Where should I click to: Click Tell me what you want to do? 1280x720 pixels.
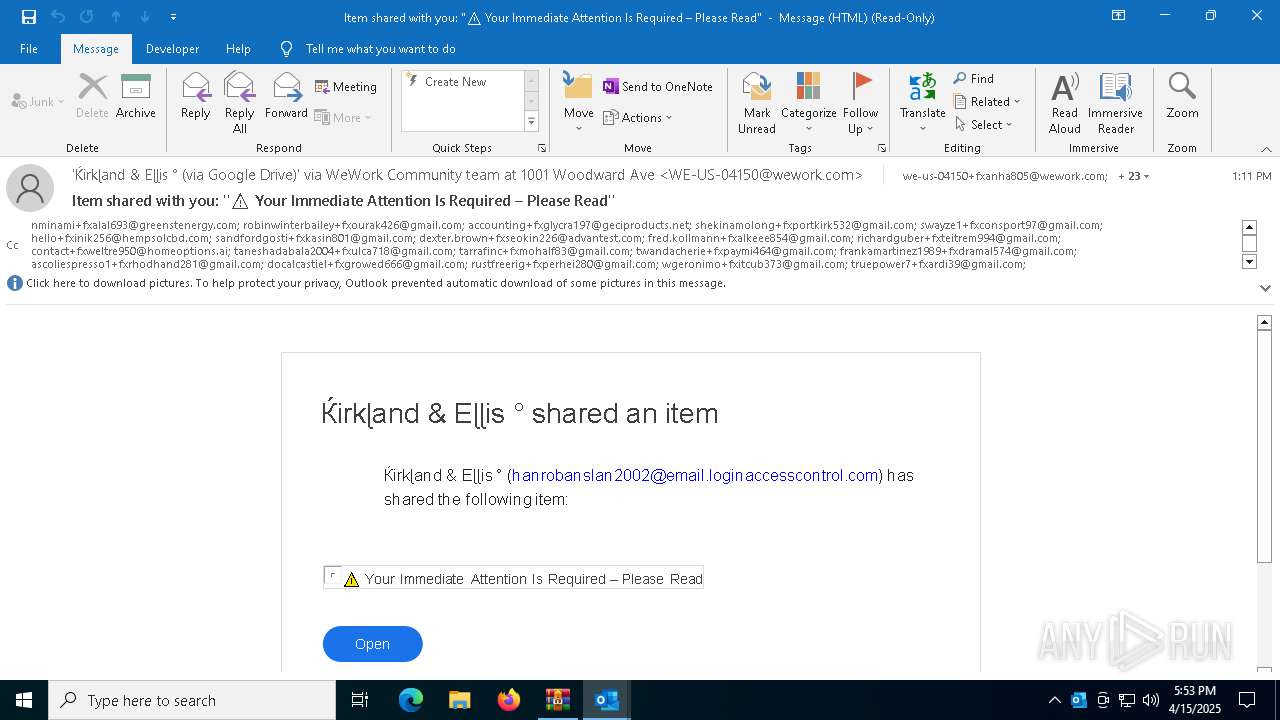tap(380, 49)
